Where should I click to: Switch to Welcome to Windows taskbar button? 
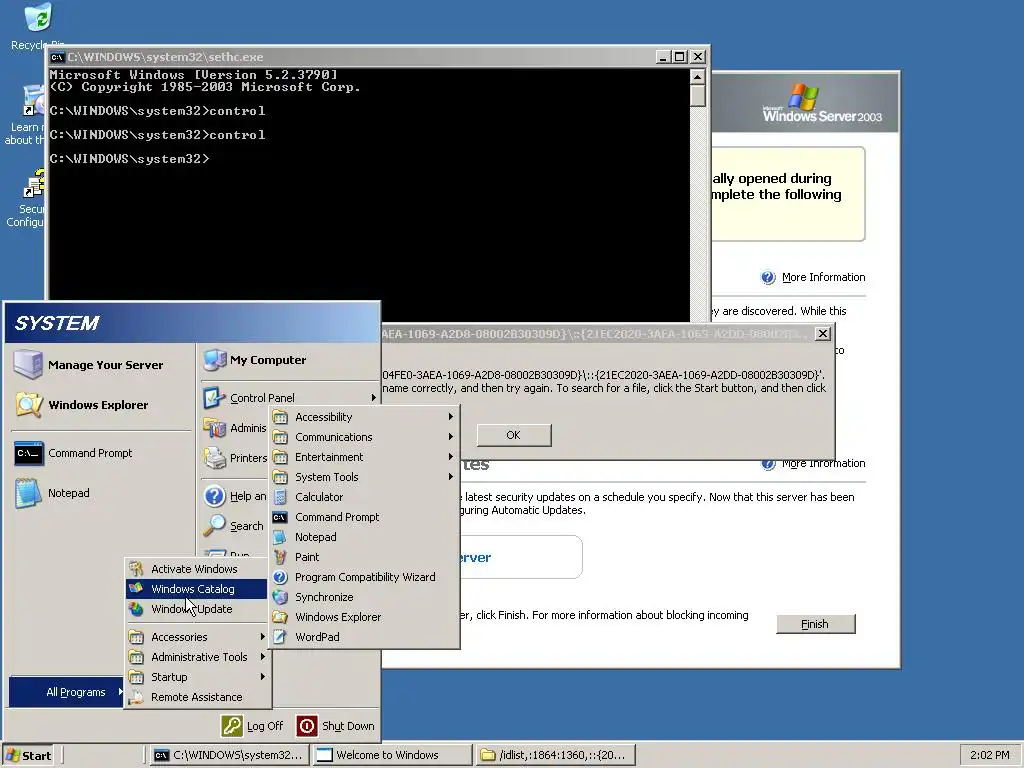(x=392, y=756)
